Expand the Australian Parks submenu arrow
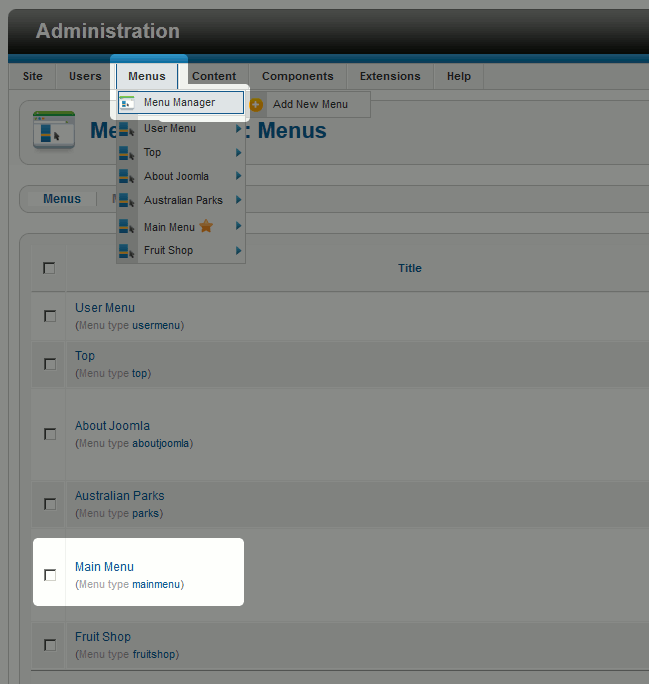Screen dimensions: 649x684 point(239,200)
